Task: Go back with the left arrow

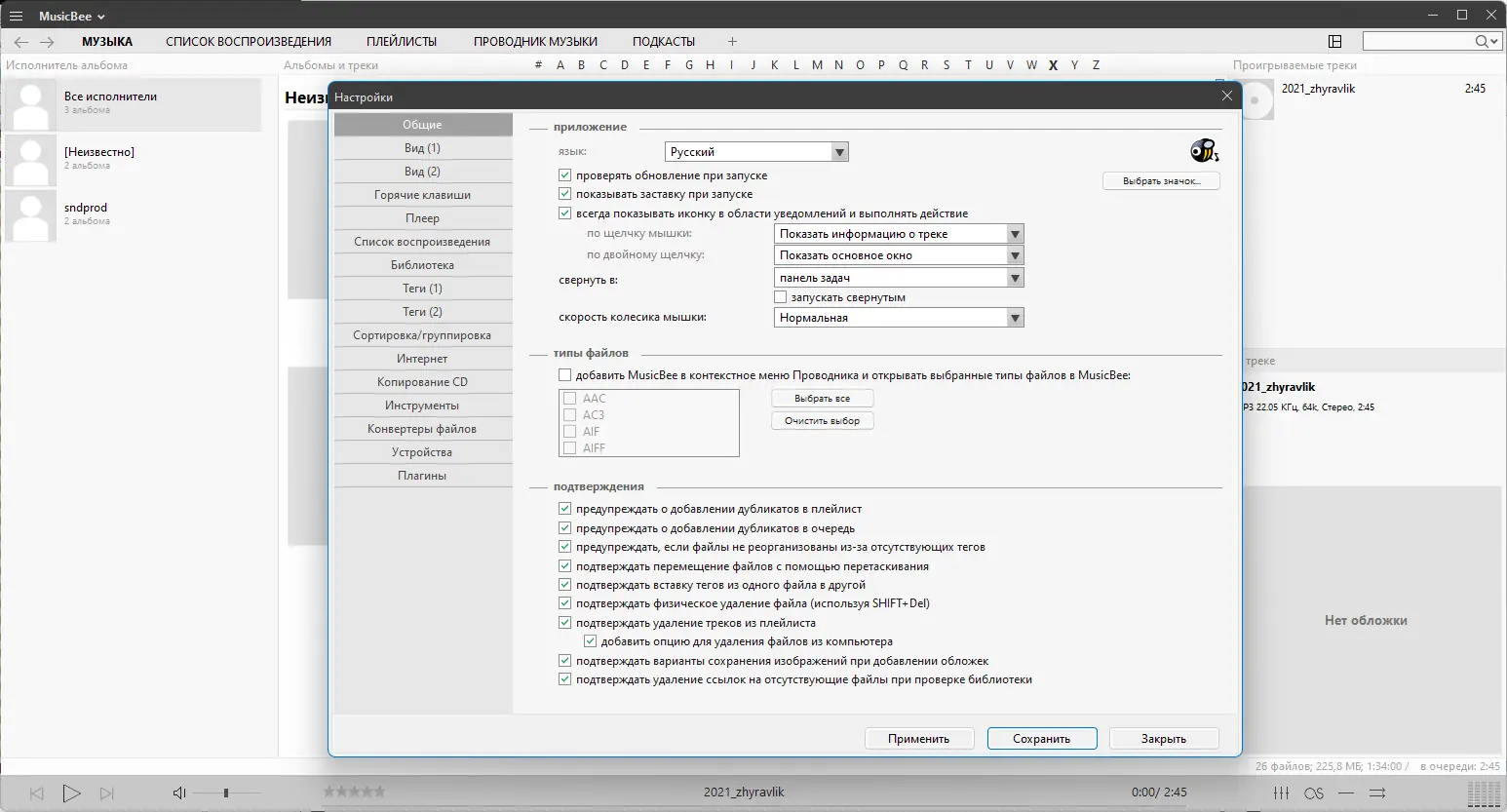Action: pyautogui.click(x=21, y=42)
